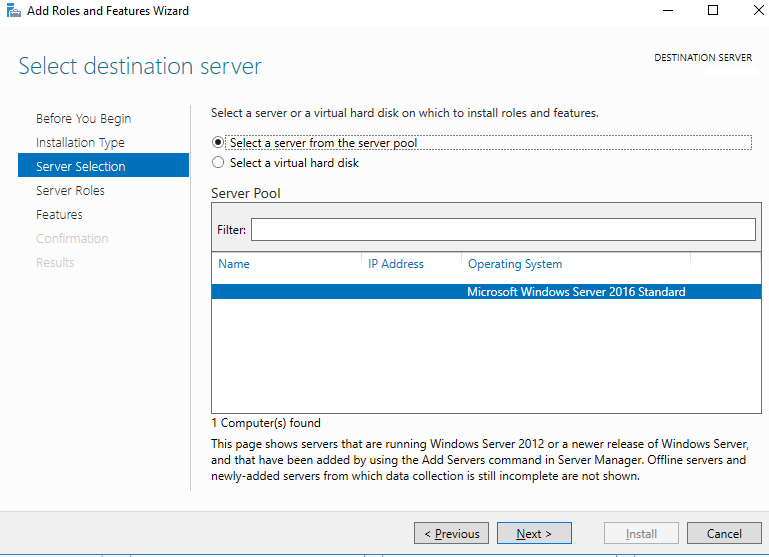Click the Add Roles and Features Wizard title icon

point(13,10)
